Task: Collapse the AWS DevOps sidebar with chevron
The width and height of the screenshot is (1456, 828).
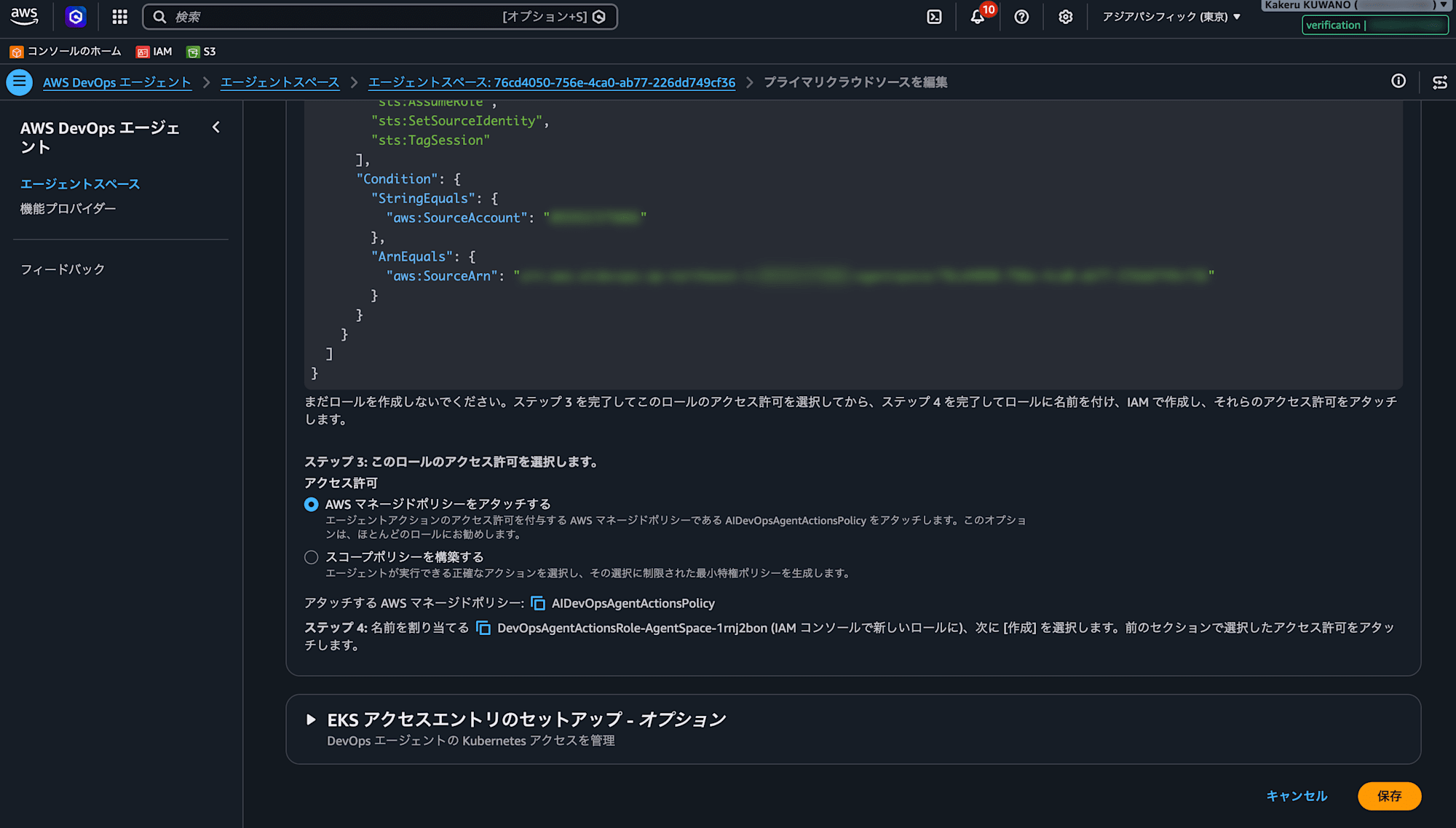Action: click(x=216, y=127)
